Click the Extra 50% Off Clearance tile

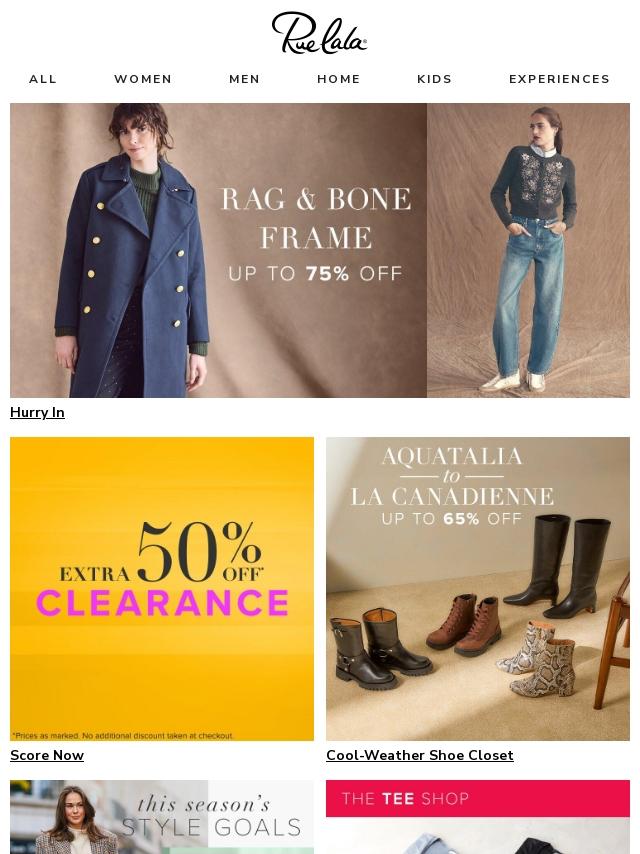pos(162,589)
